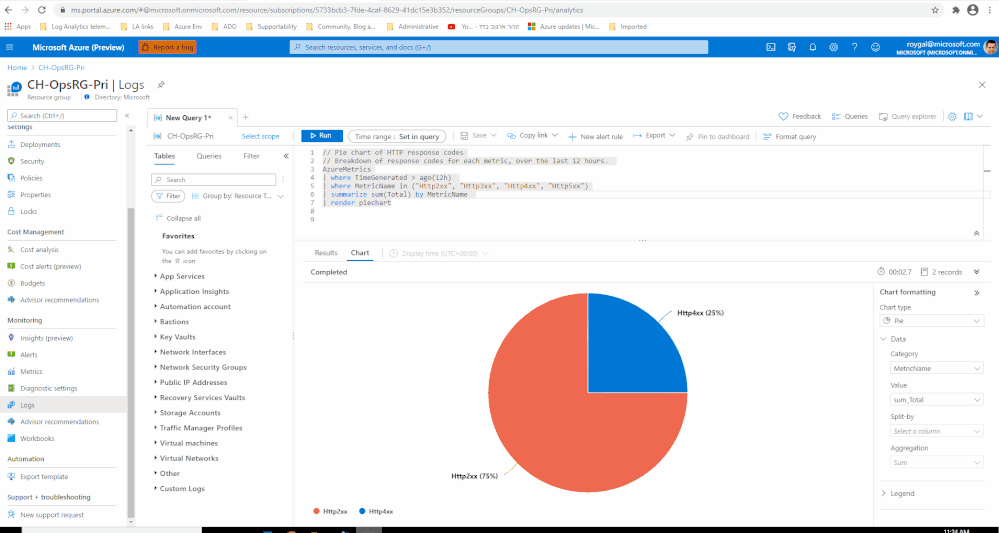Collapse the query editor pane
Image resolution: width=999 pixels, height=533 pixels.
[x=977, y=234]
